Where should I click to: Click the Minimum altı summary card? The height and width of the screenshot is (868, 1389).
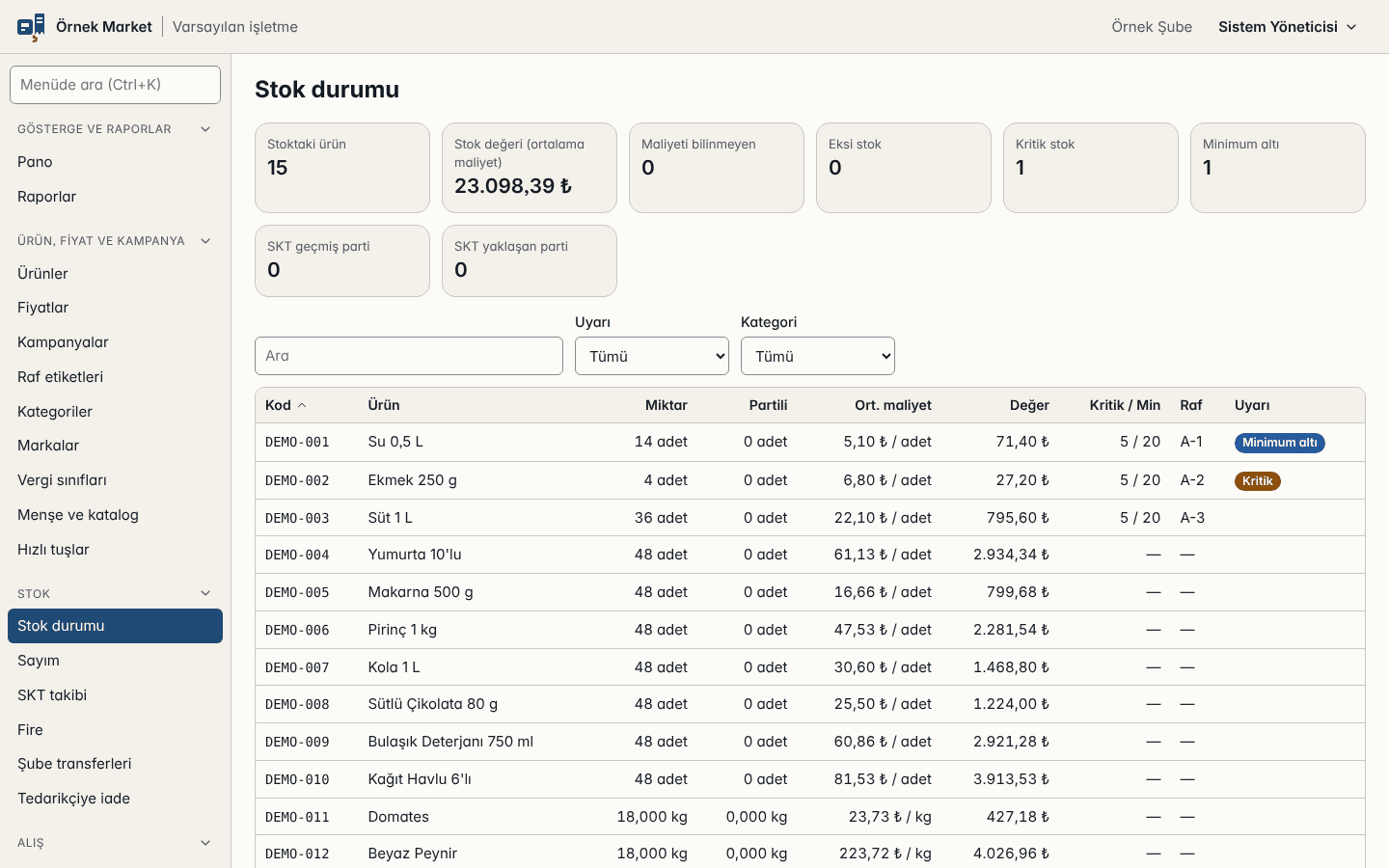(1278, 168)
